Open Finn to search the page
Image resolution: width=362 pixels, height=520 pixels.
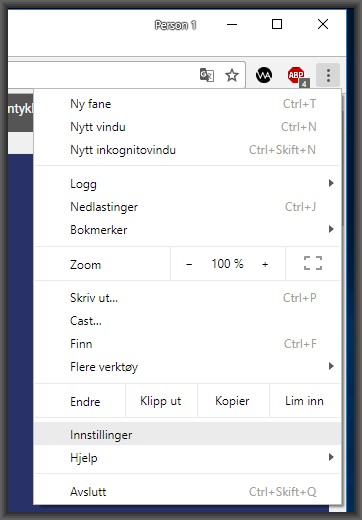pos(188,344)
